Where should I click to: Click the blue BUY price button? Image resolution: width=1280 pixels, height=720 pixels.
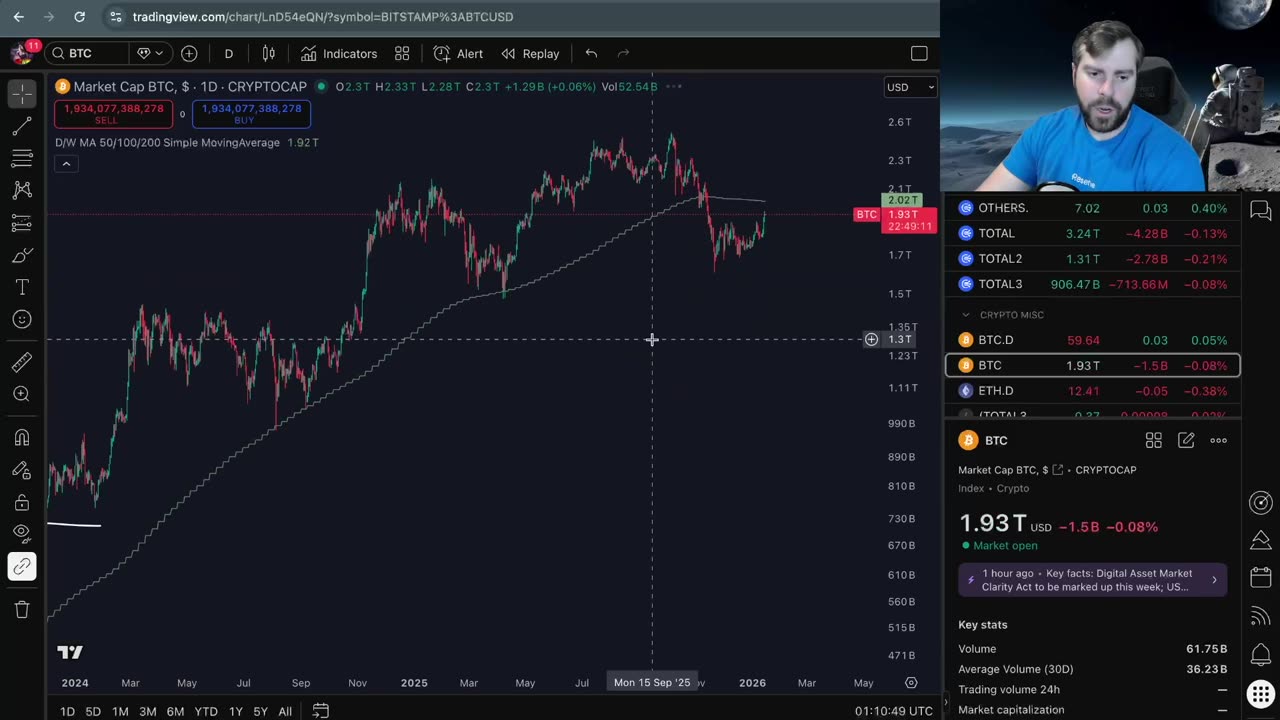pyautogui.click(x=251, y=114)
